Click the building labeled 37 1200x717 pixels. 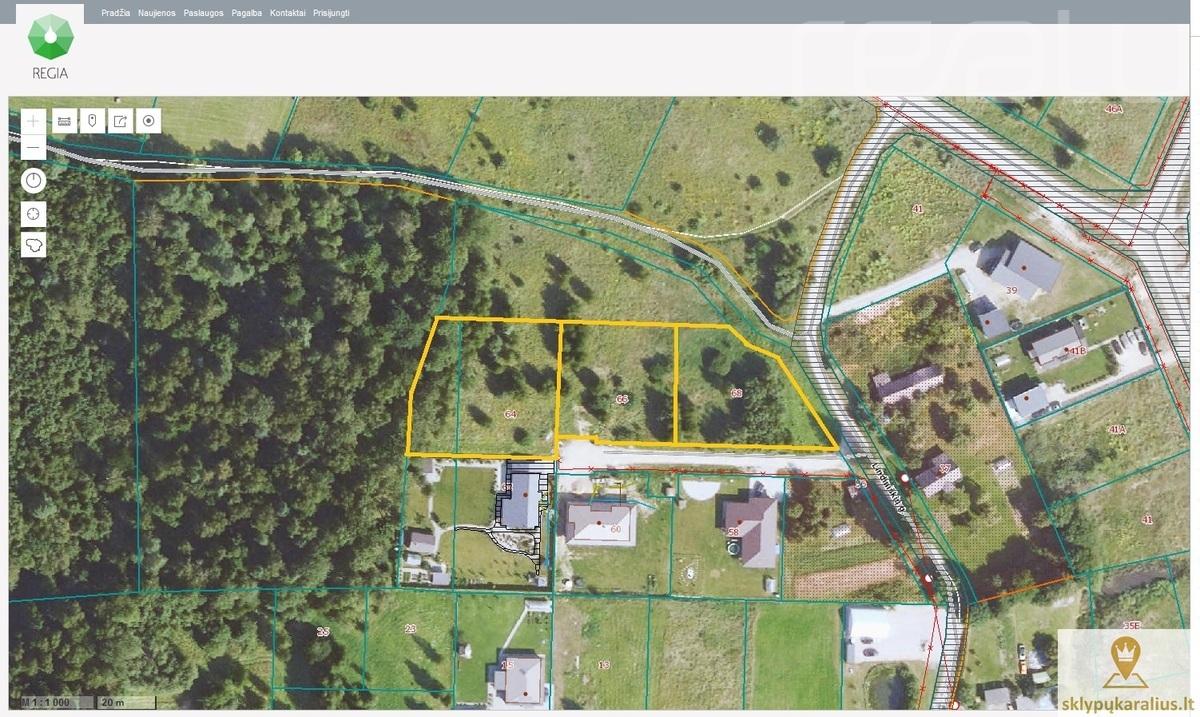pos(938,474)
